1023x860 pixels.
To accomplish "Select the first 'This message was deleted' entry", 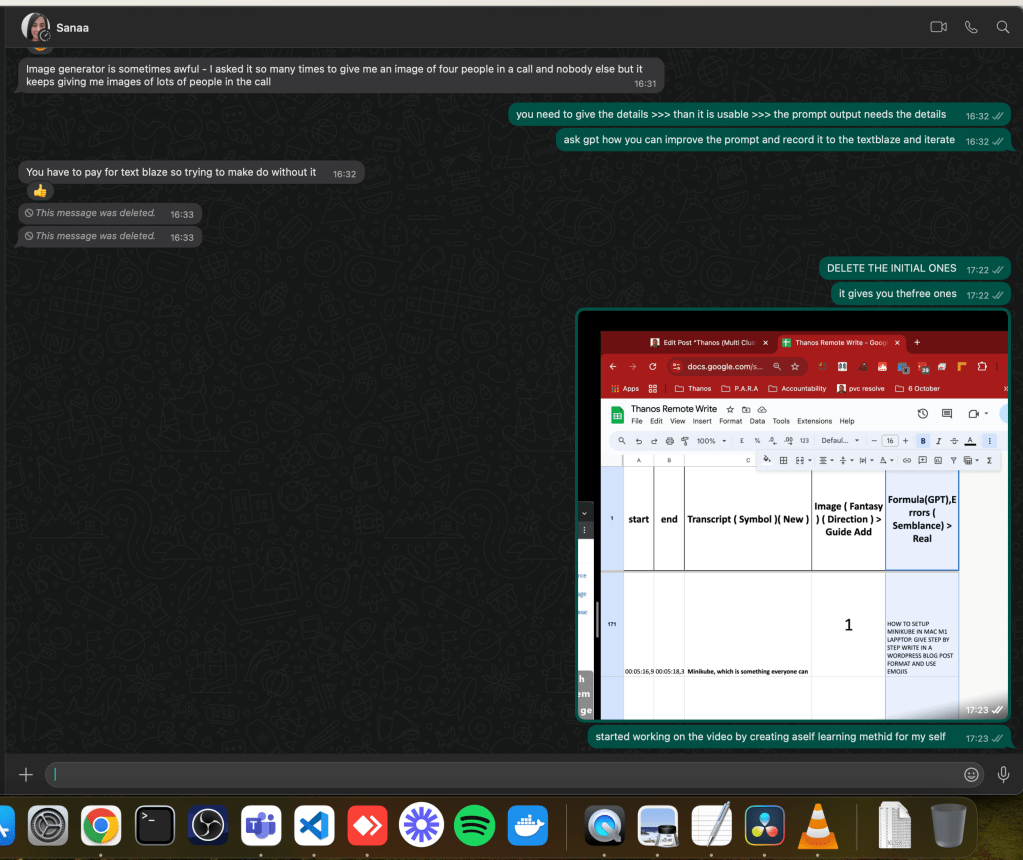I will pyautogui.click(x=110, y=213).
